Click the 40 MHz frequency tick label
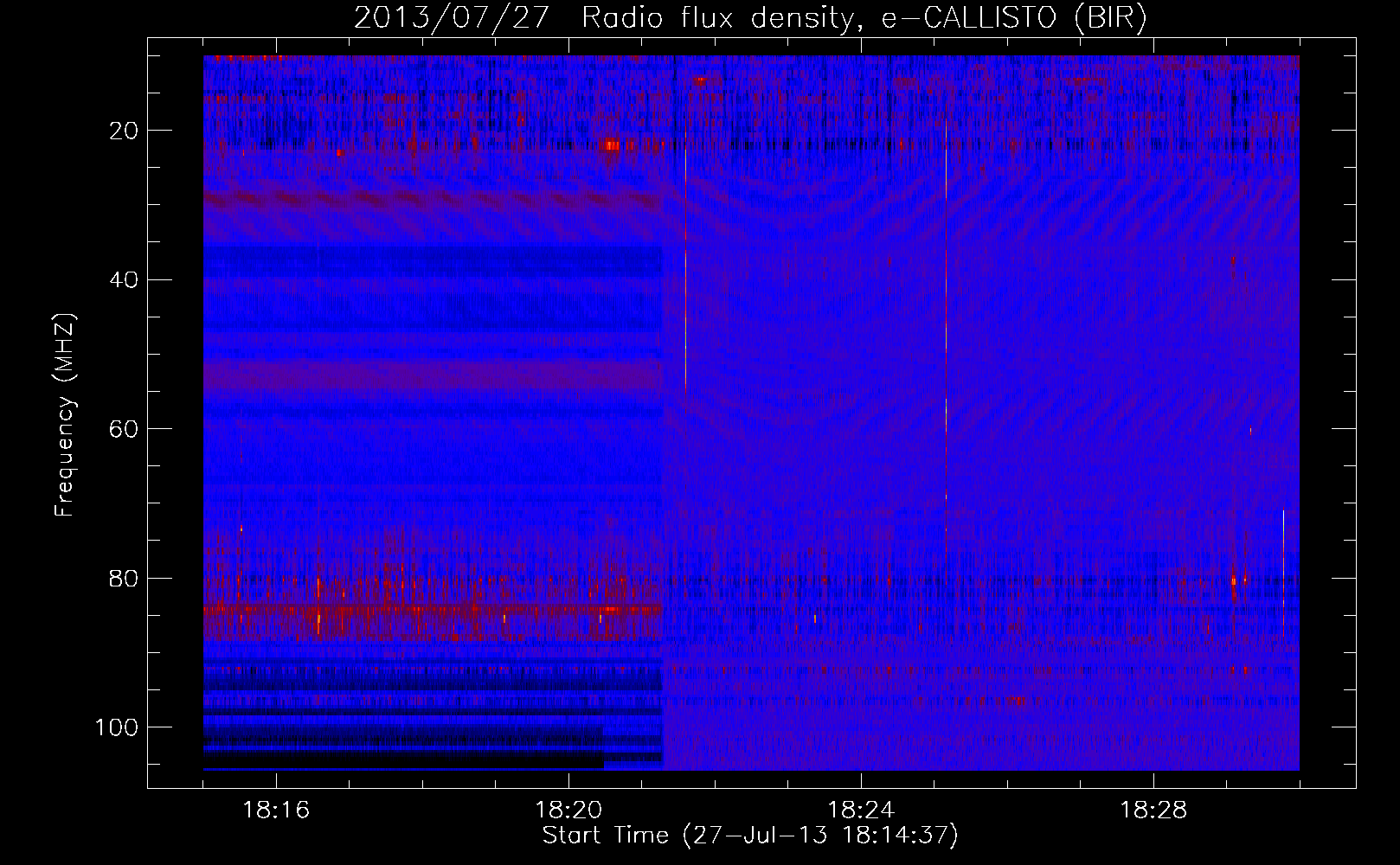Viewport: 1400px width, 865px height. pyautogui.click(x=125, y=279)
